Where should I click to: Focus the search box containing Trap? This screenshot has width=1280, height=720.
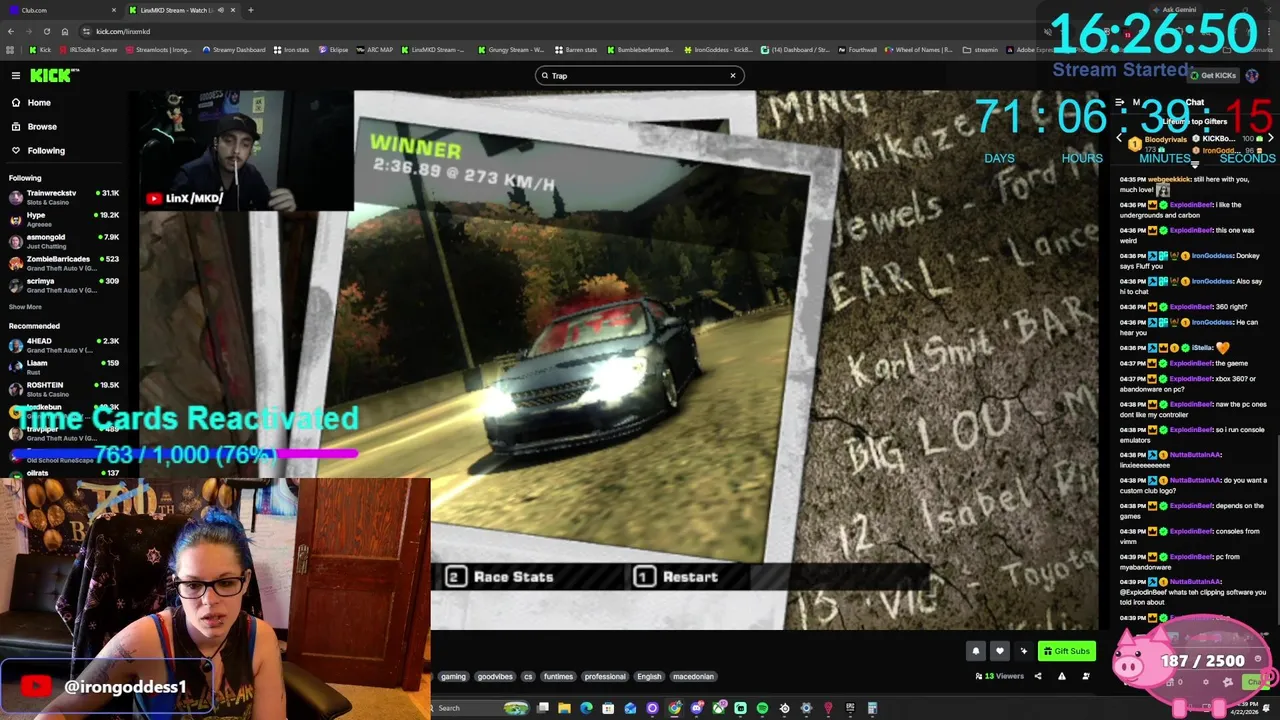[638, 75]
